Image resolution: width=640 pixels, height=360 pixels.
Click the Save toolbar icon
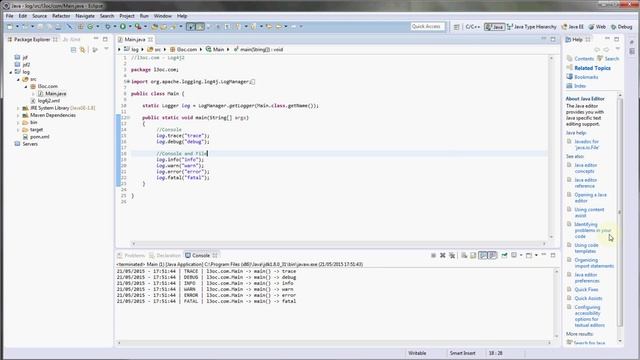40,27
